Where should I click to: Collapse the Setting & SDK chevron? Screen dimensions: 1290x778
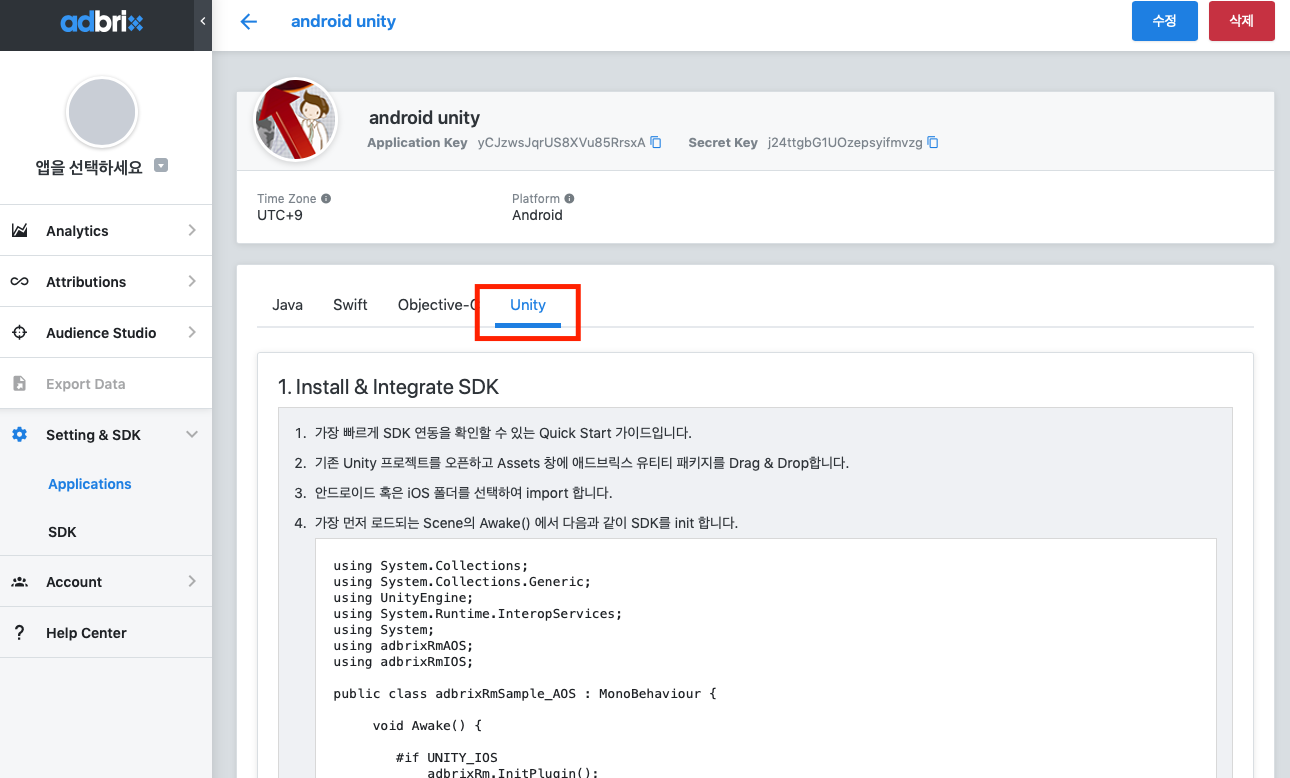(x=192, y=434)
